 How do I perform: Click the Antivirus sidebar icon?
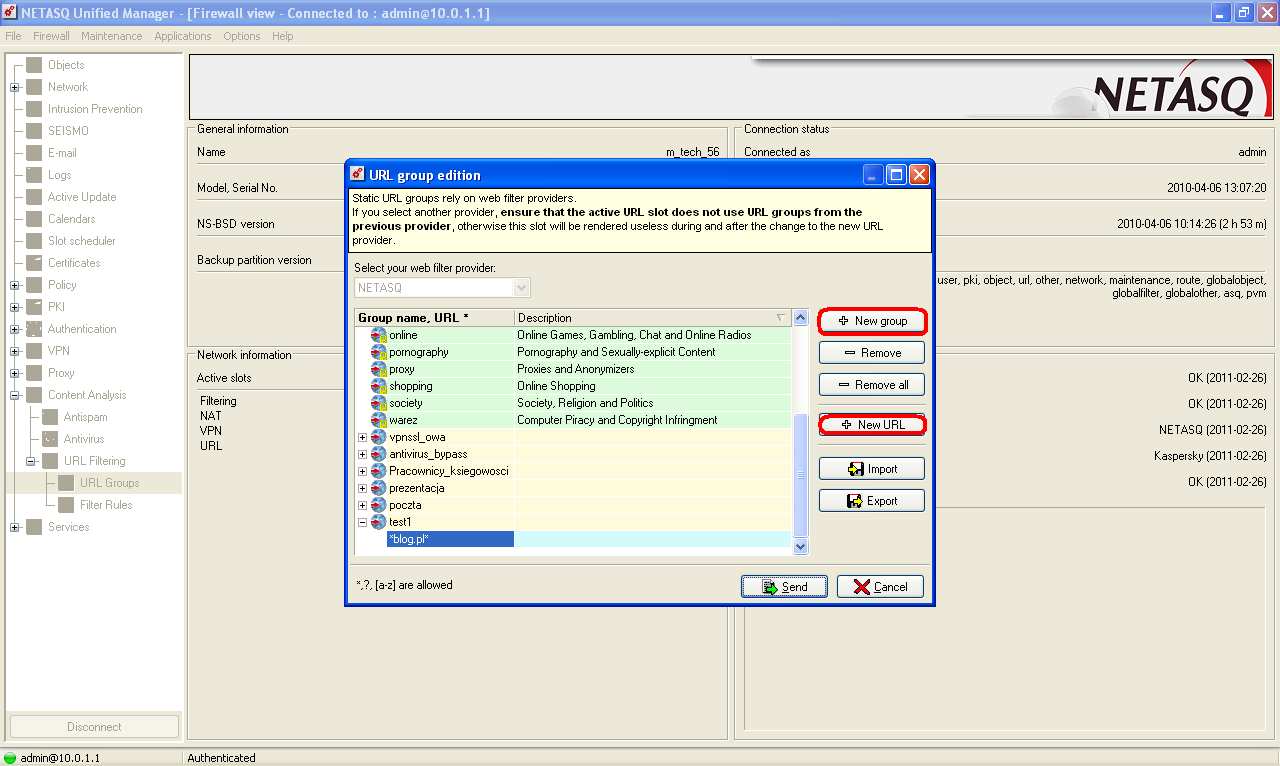[50, 439]
